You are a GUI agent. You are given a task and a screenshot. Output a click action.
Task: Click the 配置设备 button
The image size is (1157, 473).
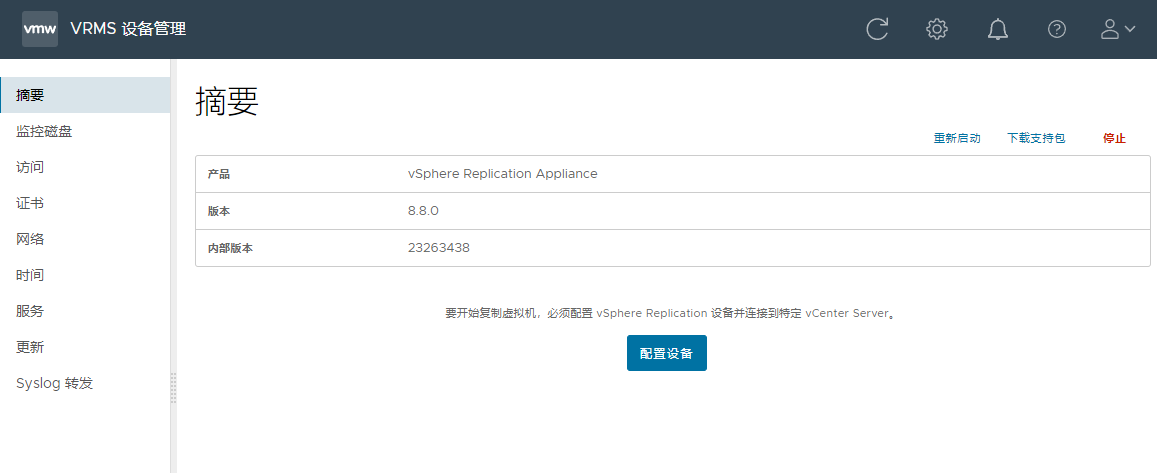click(x=666, y=353)
